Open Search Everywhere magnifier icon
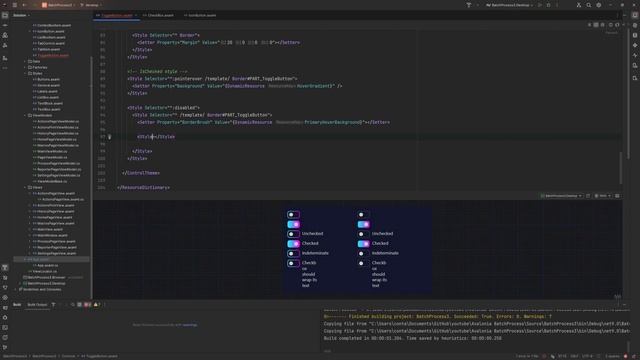640x360 pixels. pos(589,5)
